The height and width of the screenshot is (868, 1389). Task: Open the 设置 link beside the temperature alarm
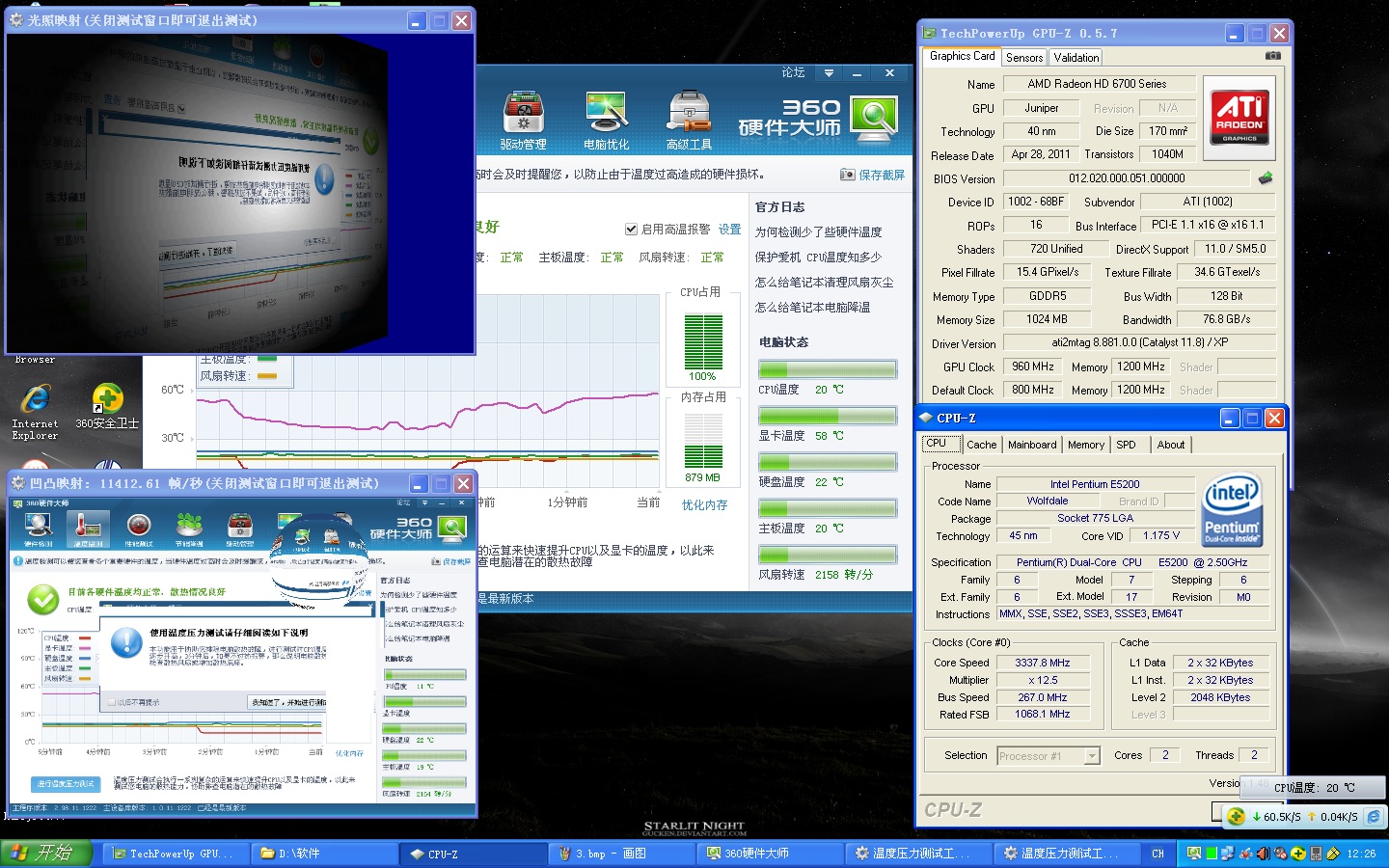click(x=730, y=230)
